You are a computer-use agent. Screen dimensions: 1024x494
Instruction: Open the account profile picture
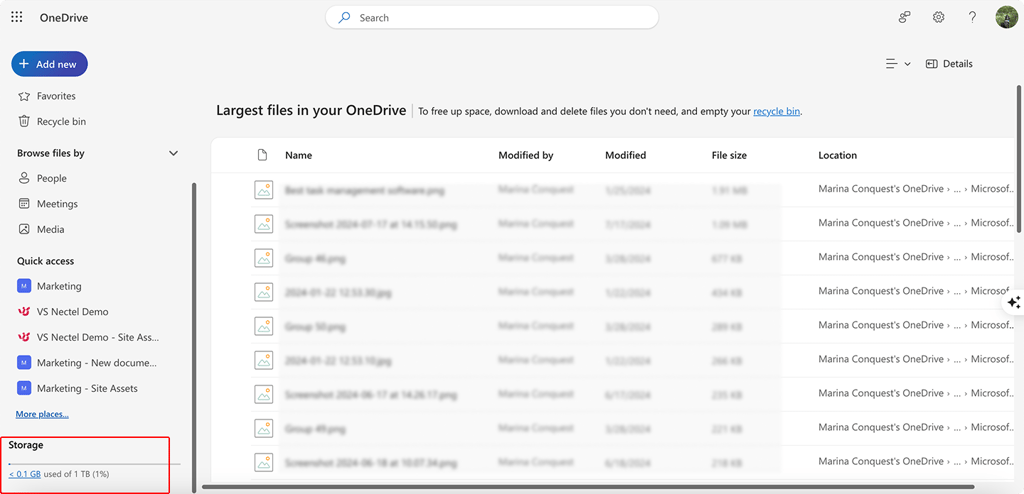coord(1006,18)
